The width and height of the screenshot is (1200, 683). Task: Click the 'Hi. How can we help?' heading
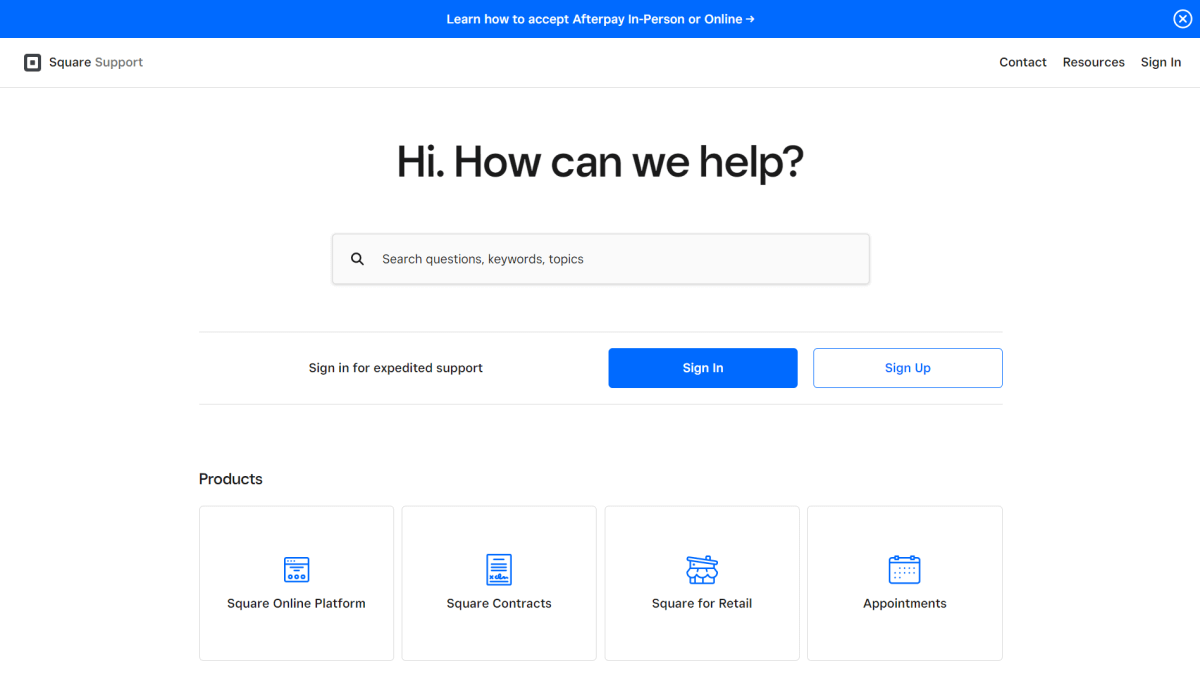(600, 161)
